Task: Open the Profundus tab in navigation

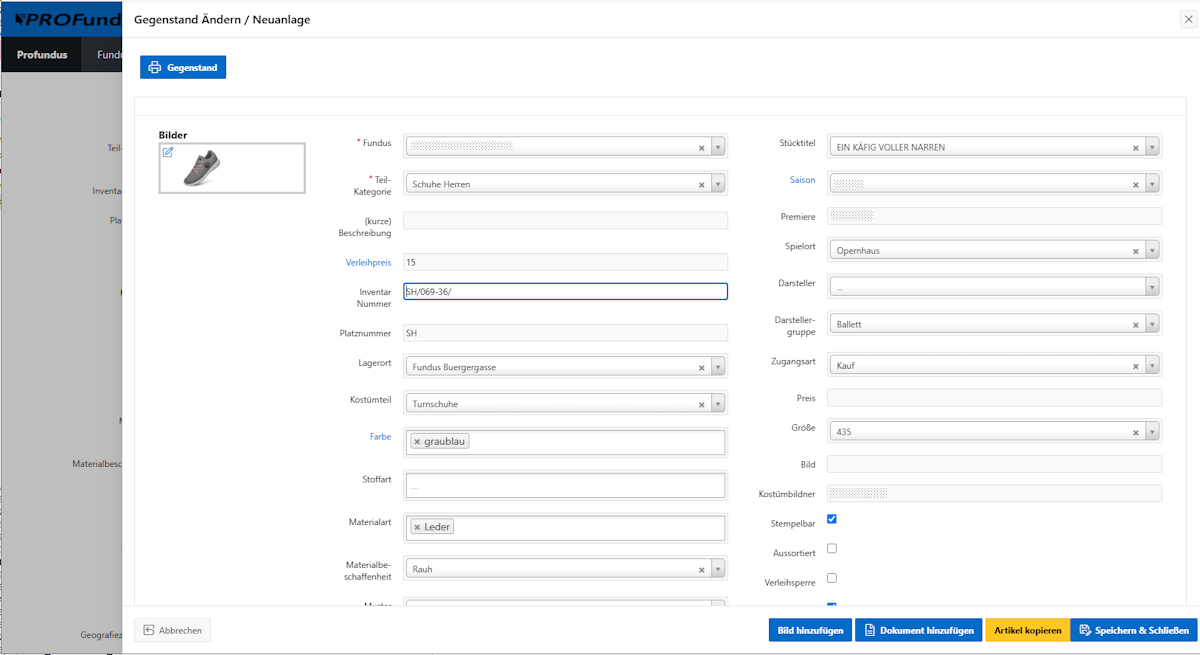Action: click(x=42, y=55)
